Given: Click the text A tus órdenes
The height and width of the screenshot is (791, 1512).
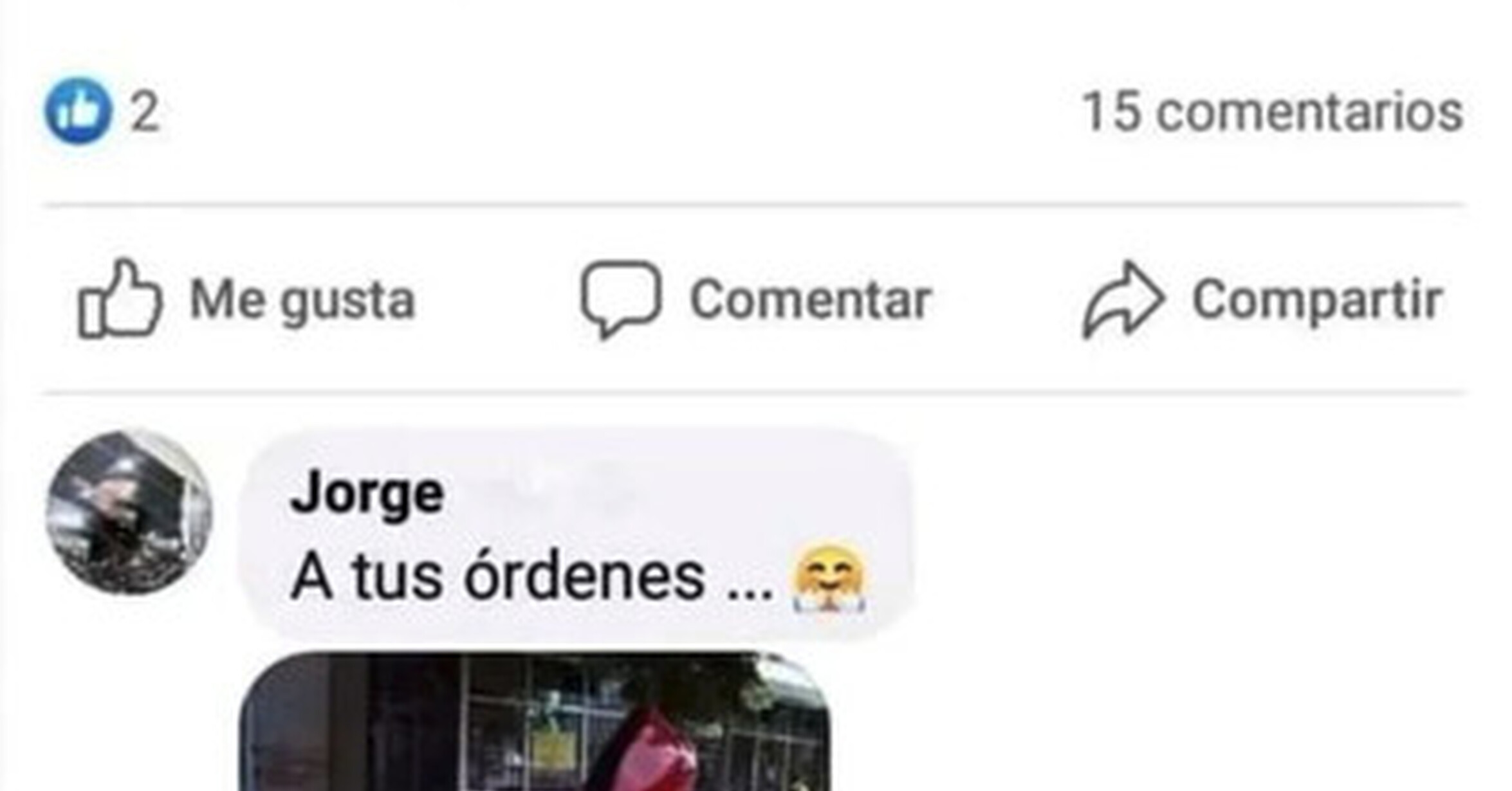Looking at the screenshot, I should click(498, 577).
